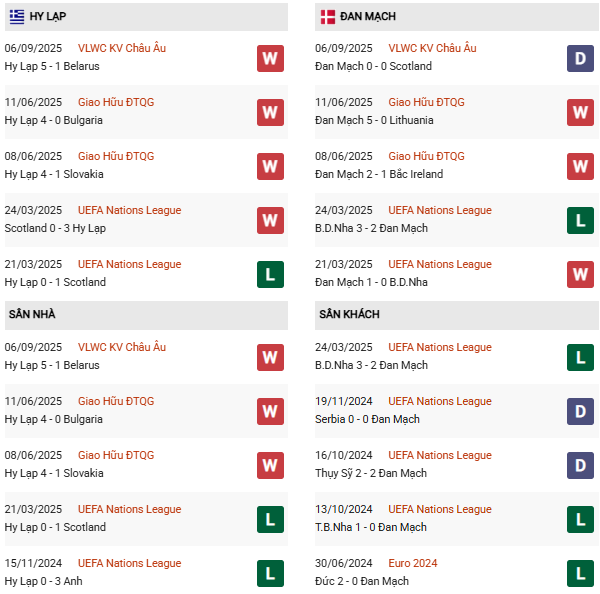Click W badge for Đan Mạch 2-1 Bắc Ireland

580,166
